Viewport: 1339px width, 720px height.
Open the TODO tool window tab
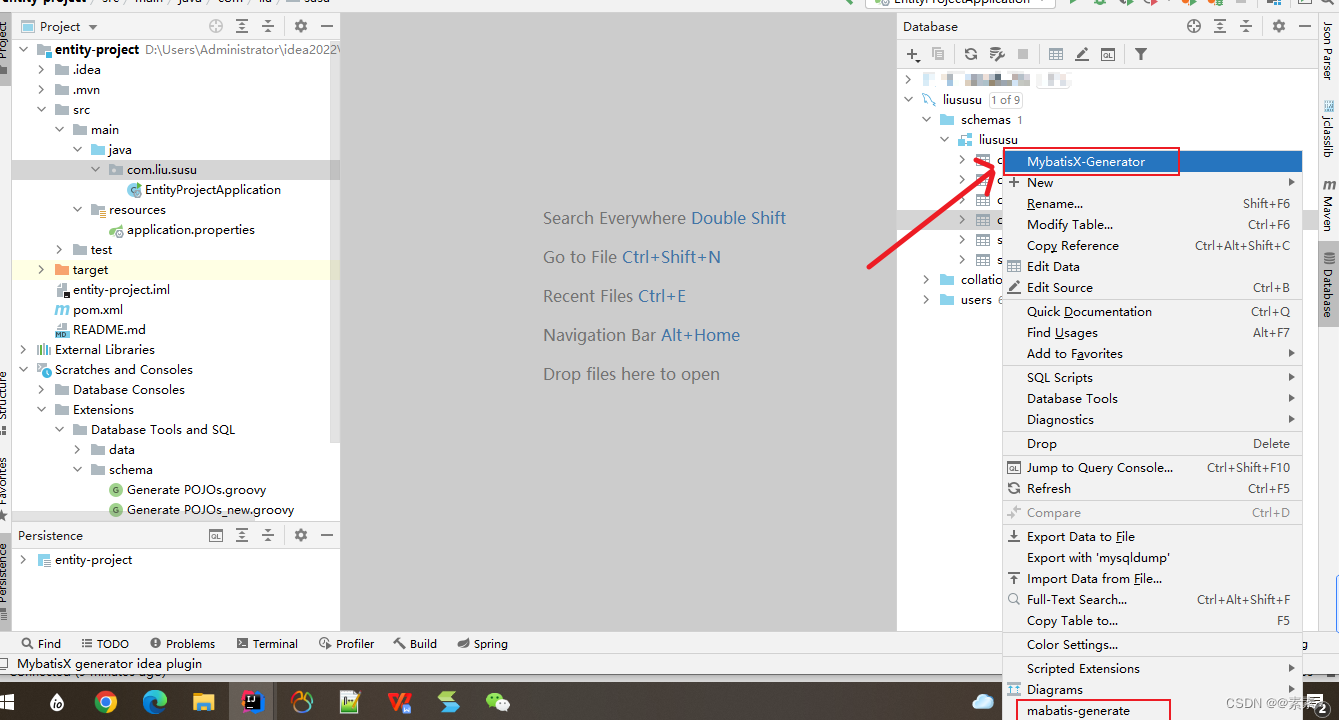click(x=105, y=644)
